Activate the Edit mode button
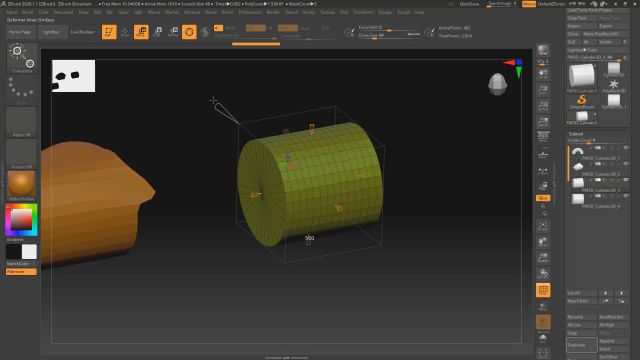The height and width of the screenshot is (360, 640). [x=109, y=32]
